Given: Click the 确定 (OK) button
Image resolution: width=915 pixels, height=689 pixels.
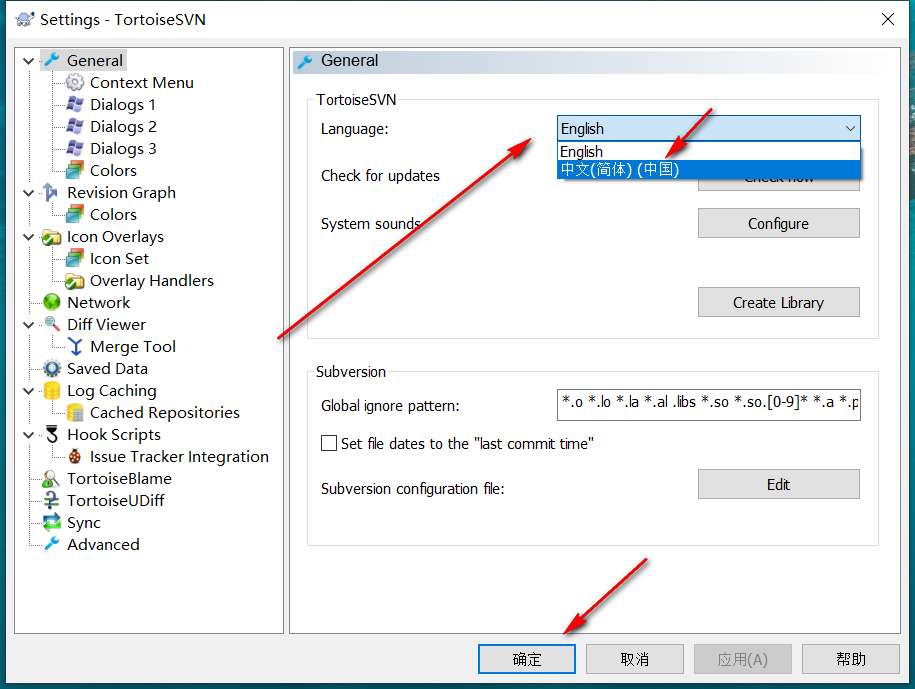Looking at the screenshot, I should [527, 659].
